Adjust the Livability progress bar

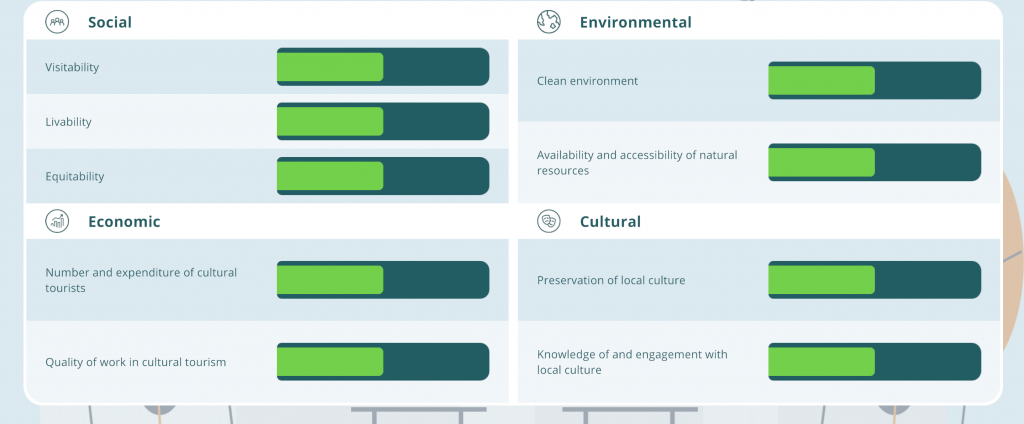(x=383, y=122)
